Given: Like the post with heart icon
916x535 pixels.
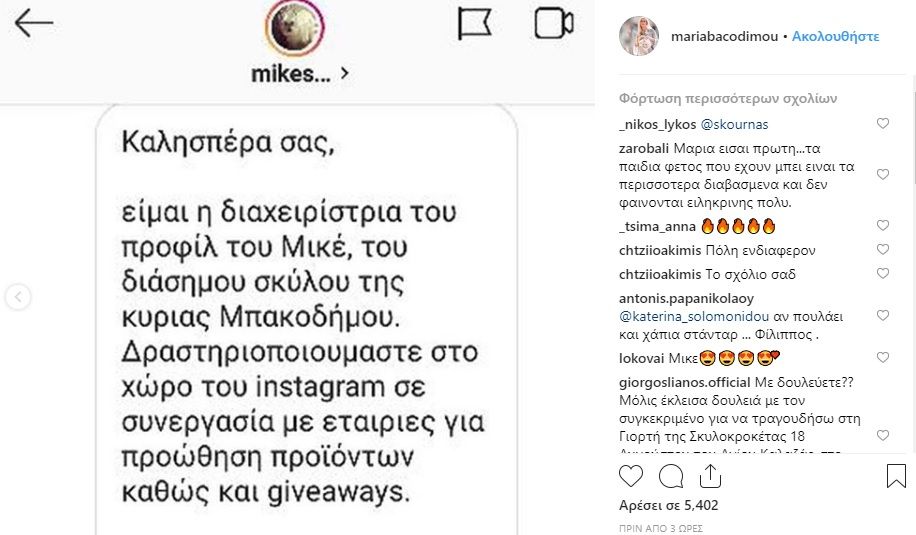Looking at the screenshot, I should click(x=631, y=476).
